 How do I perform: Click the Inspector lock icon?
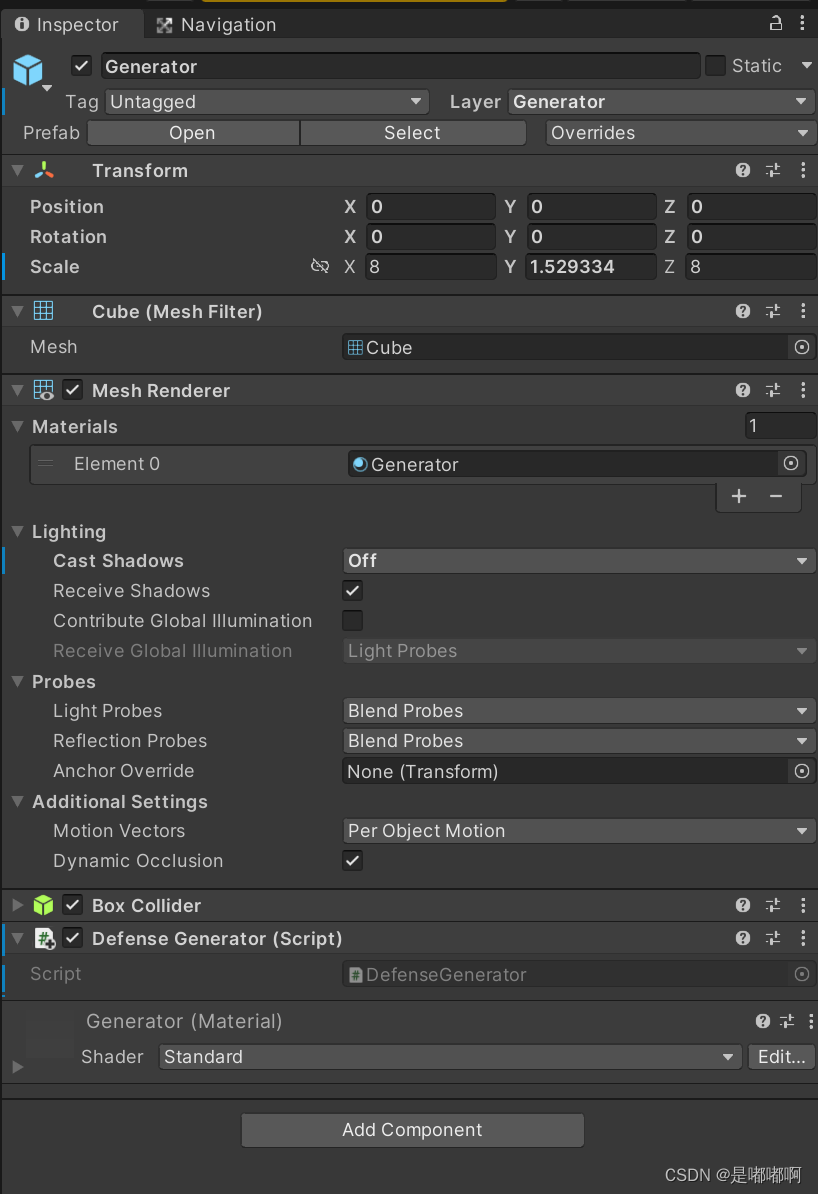(x=775, y=23)
